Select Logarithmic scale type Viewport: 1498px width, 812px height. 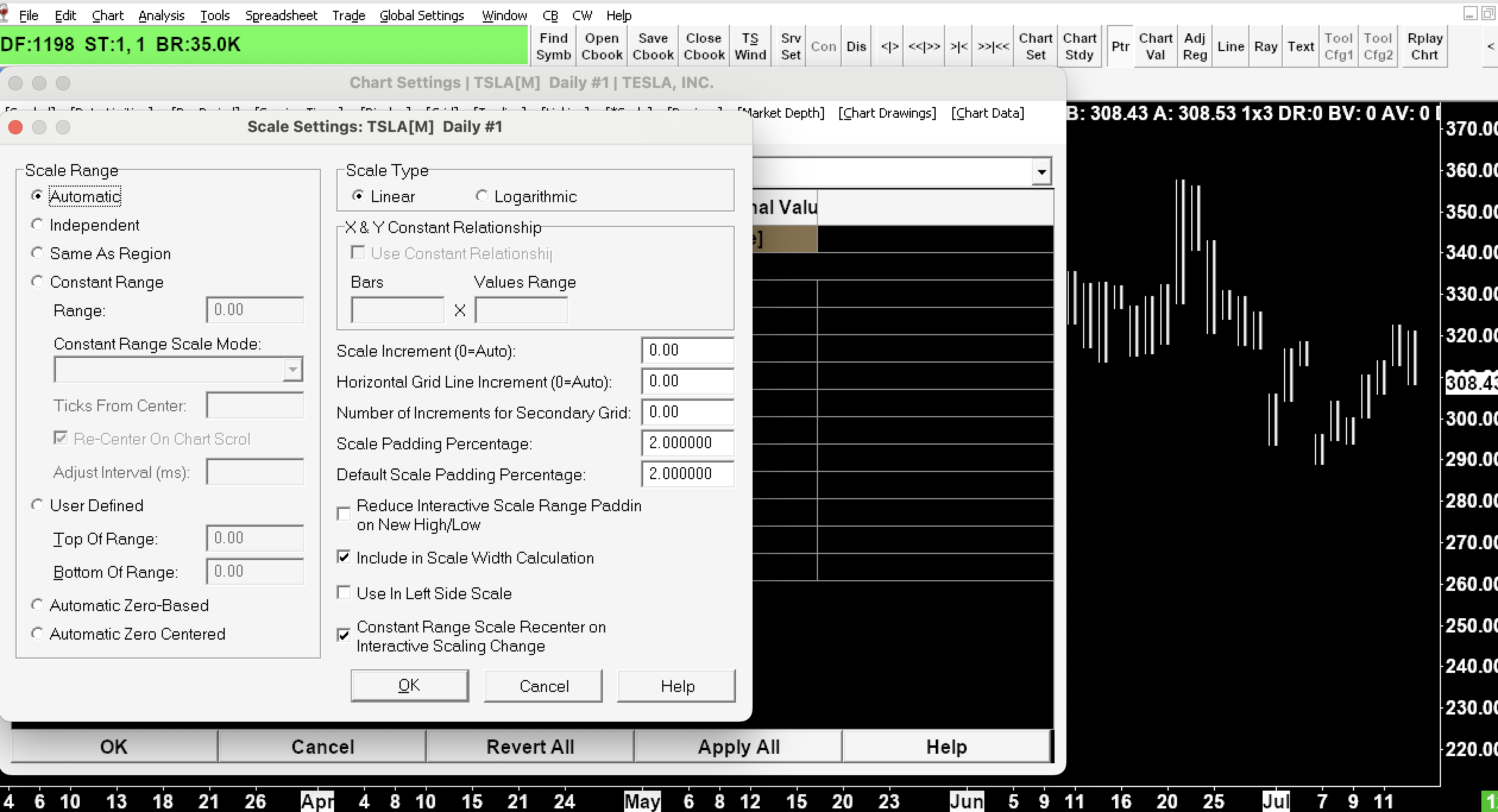(x=482, y=196)
